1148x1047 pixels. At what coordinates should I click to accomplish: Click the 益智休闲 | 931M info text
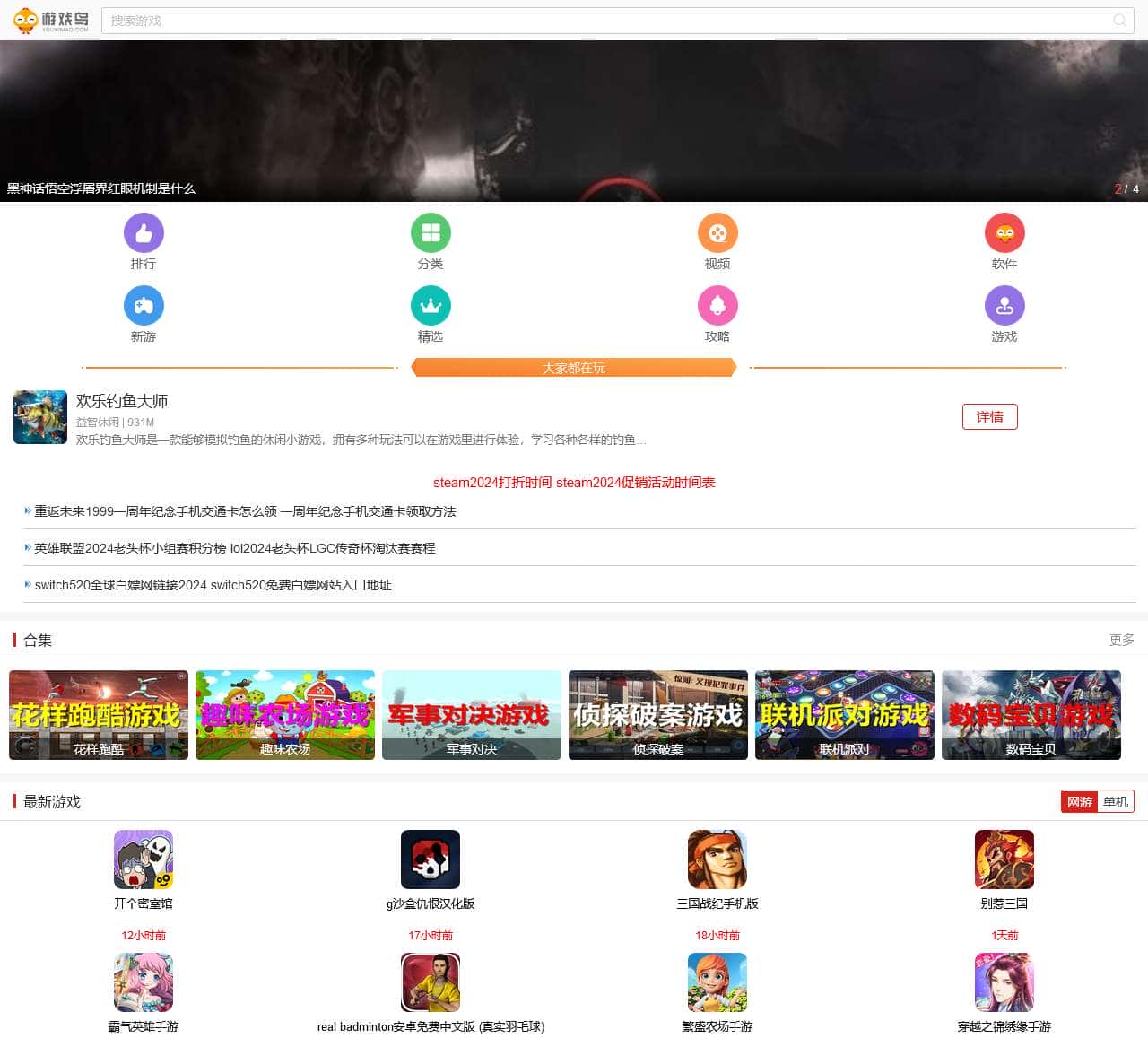pyautogui.click(x=115, y=422)
